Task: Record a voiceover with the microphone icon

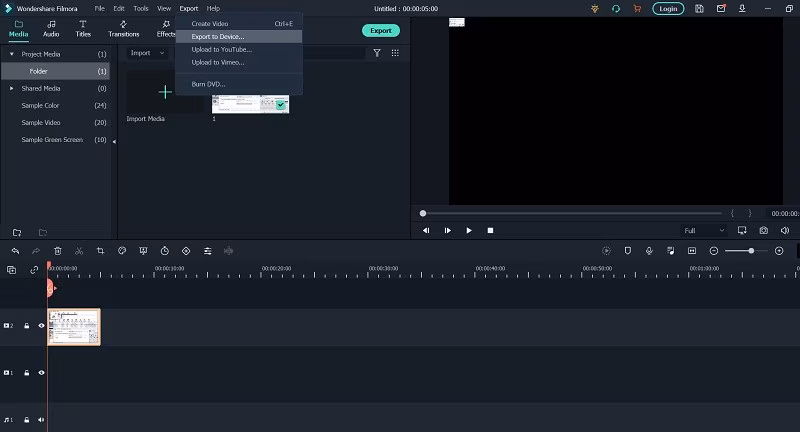Action: click(x=649, y=251)
